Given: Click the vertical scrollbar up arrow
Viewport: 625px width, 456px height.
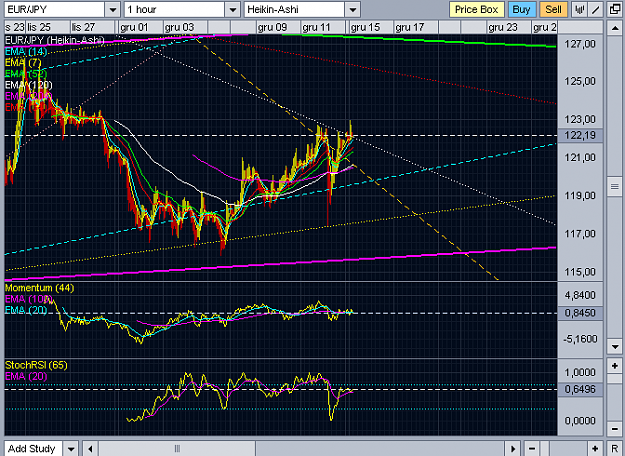Looking at the screenshot, I should 615,28.
